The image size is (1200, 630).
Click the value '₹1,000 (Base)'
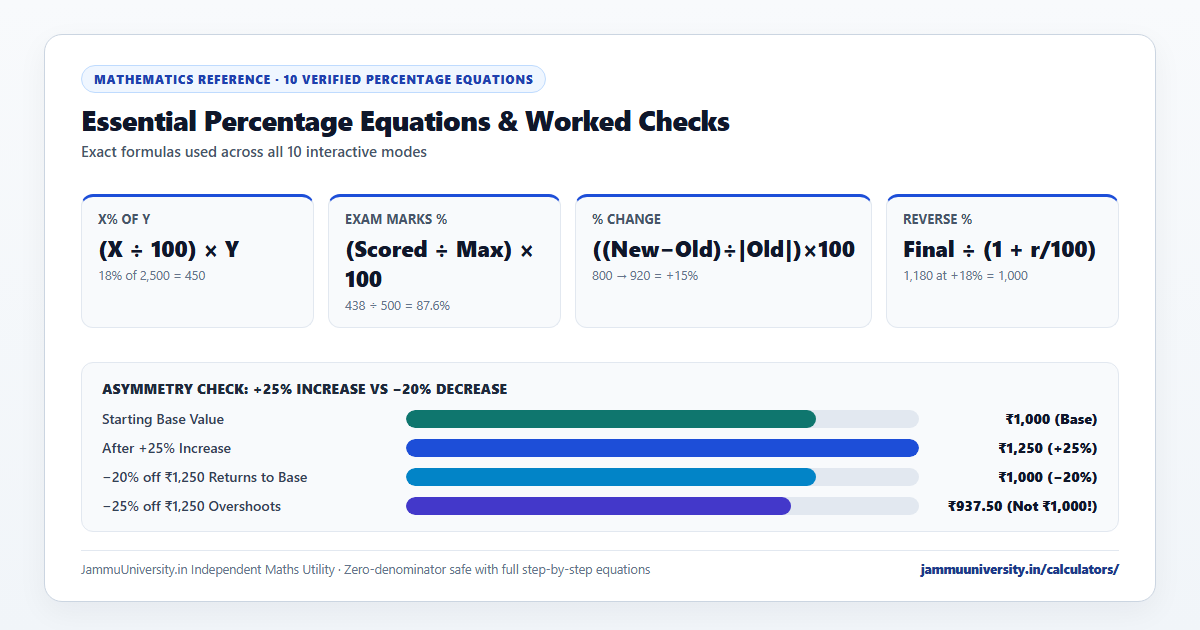[1051, 419]
